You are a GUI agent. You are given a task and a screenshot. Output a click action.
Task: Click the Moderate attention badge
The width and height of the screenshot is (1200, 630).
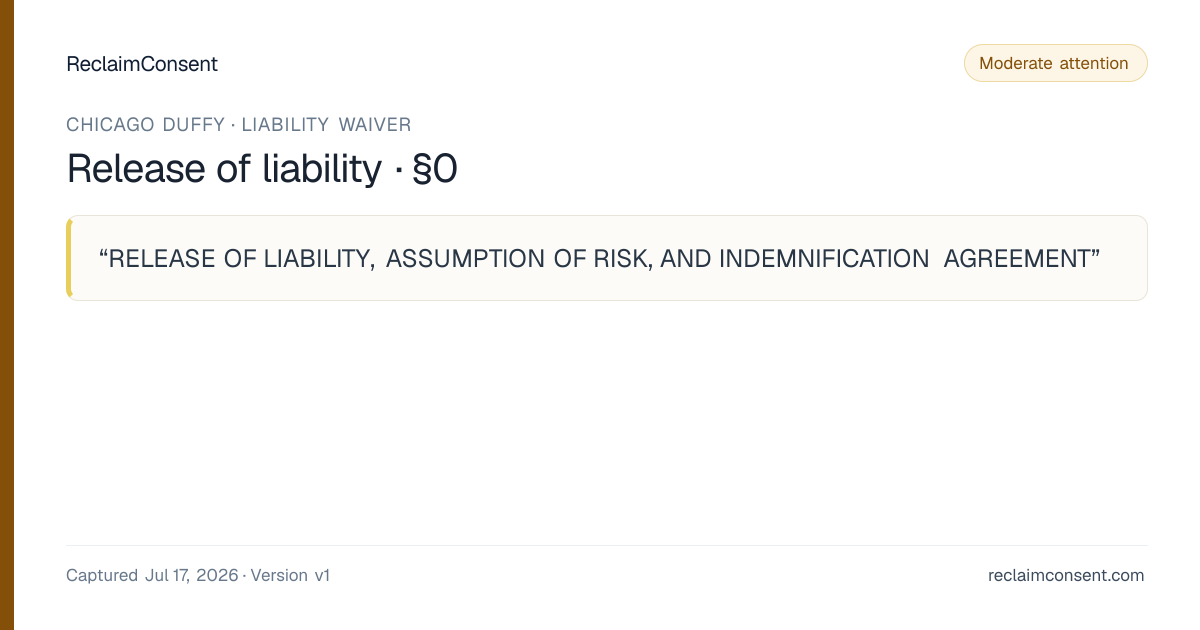[x=1055, y=63]
